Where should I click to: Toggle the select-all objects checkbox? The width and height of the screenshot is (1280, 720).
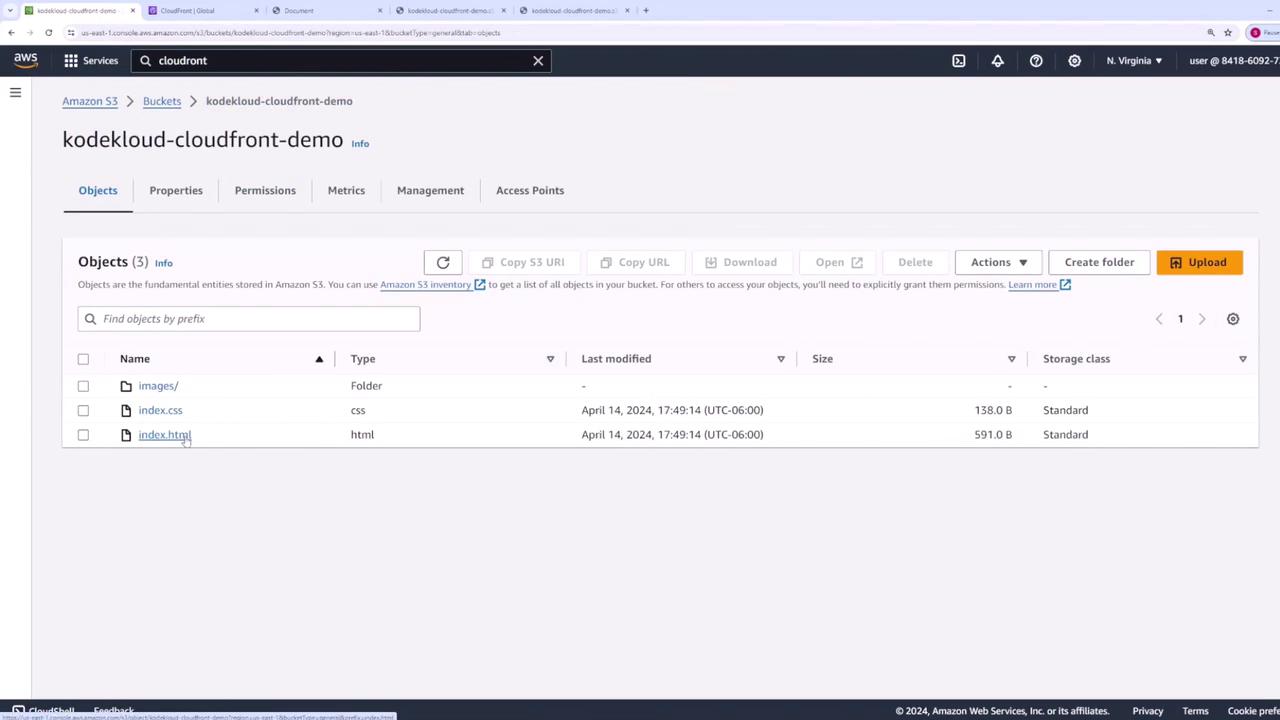83,359
